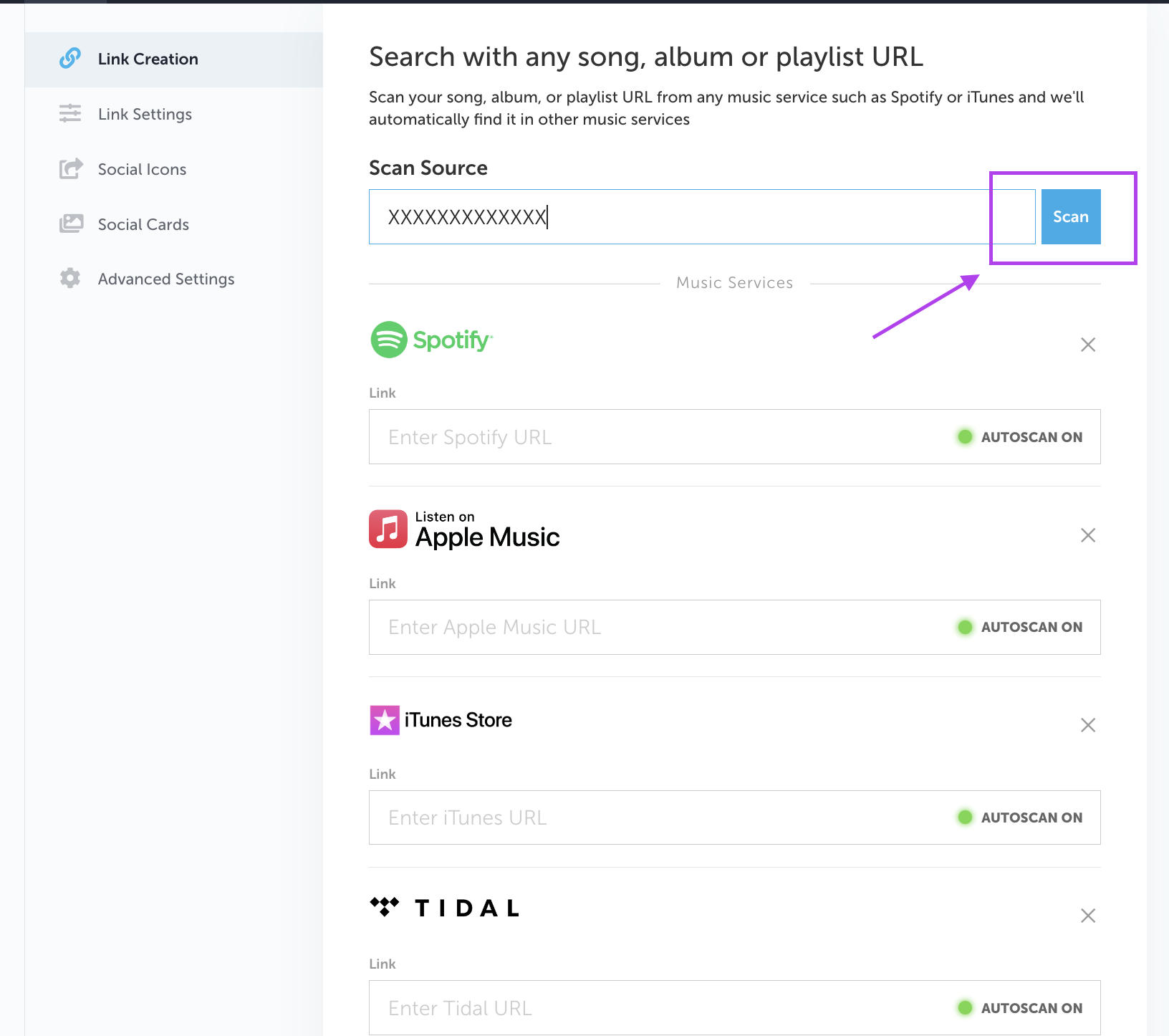Click the page heading 'Search with any song'
Viewport: 1169px width, 1036px height.
646,57
